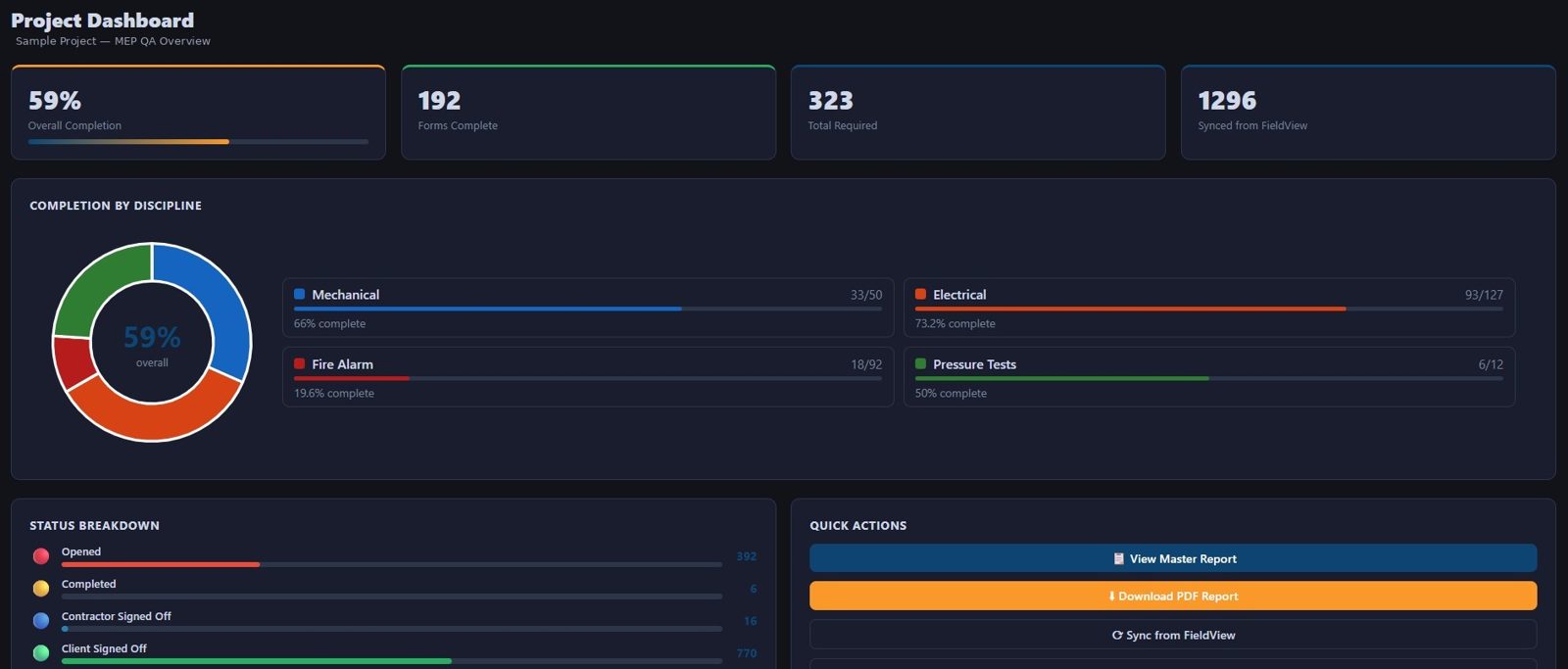Click the Electrical progress bar
The height and width of the screenshot is (669, 1568).
click(x=1208, y=309)
